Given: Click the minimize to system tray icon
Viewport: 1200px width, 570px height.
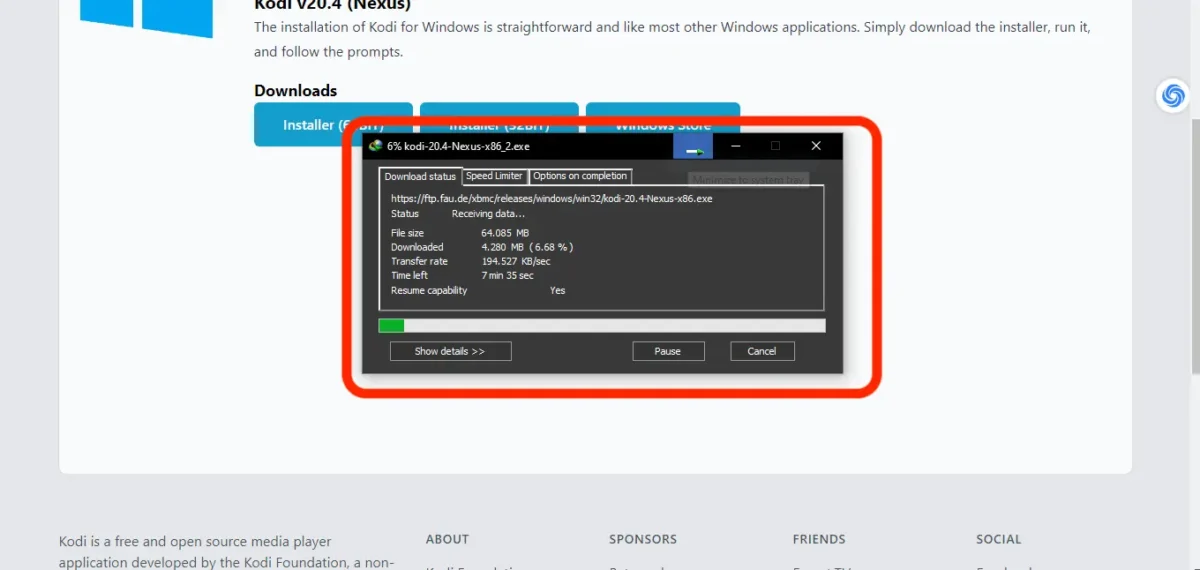Looking at the screenshot, I should [x=693, y=146].
